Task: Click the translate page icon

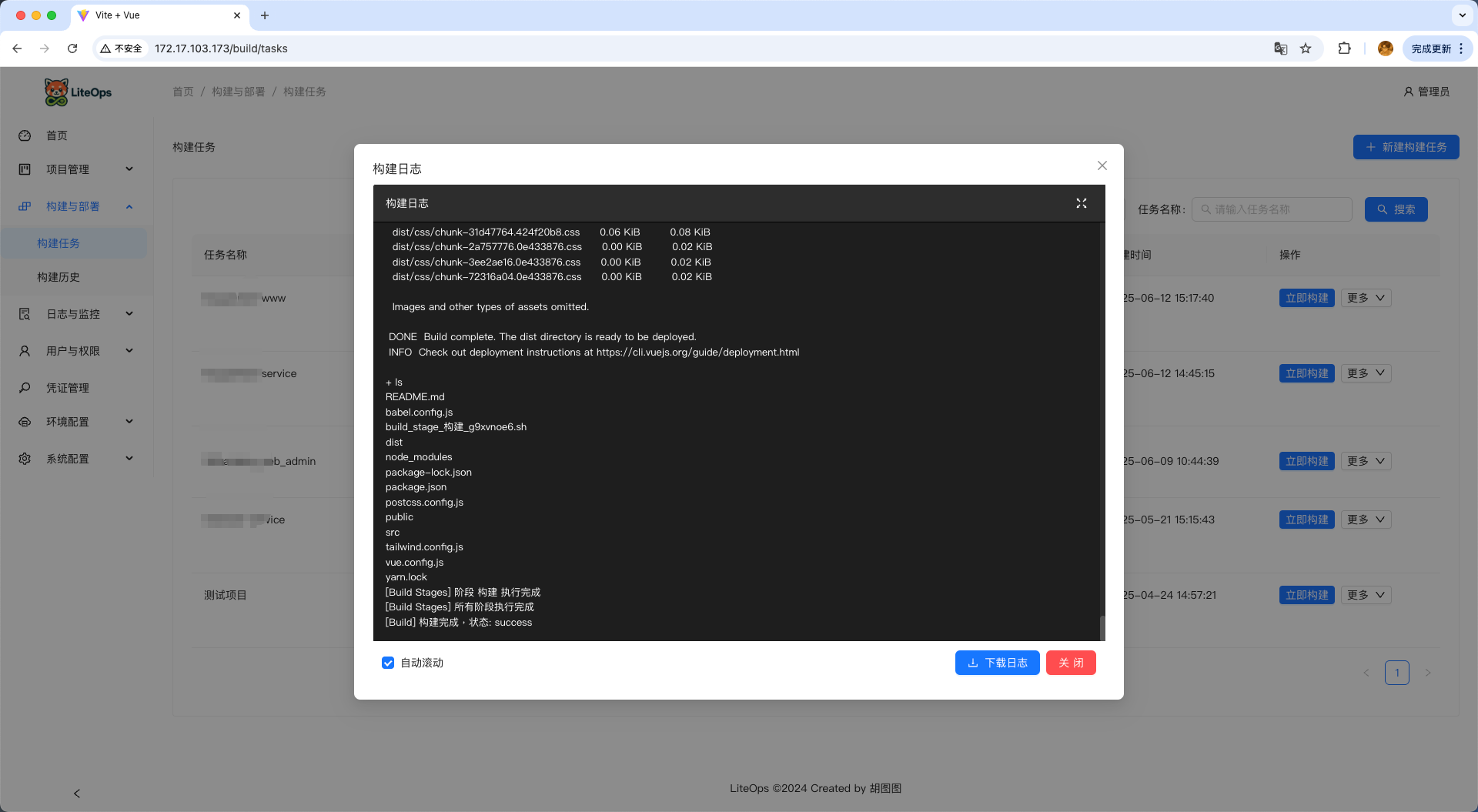Action: (1280, 48)
